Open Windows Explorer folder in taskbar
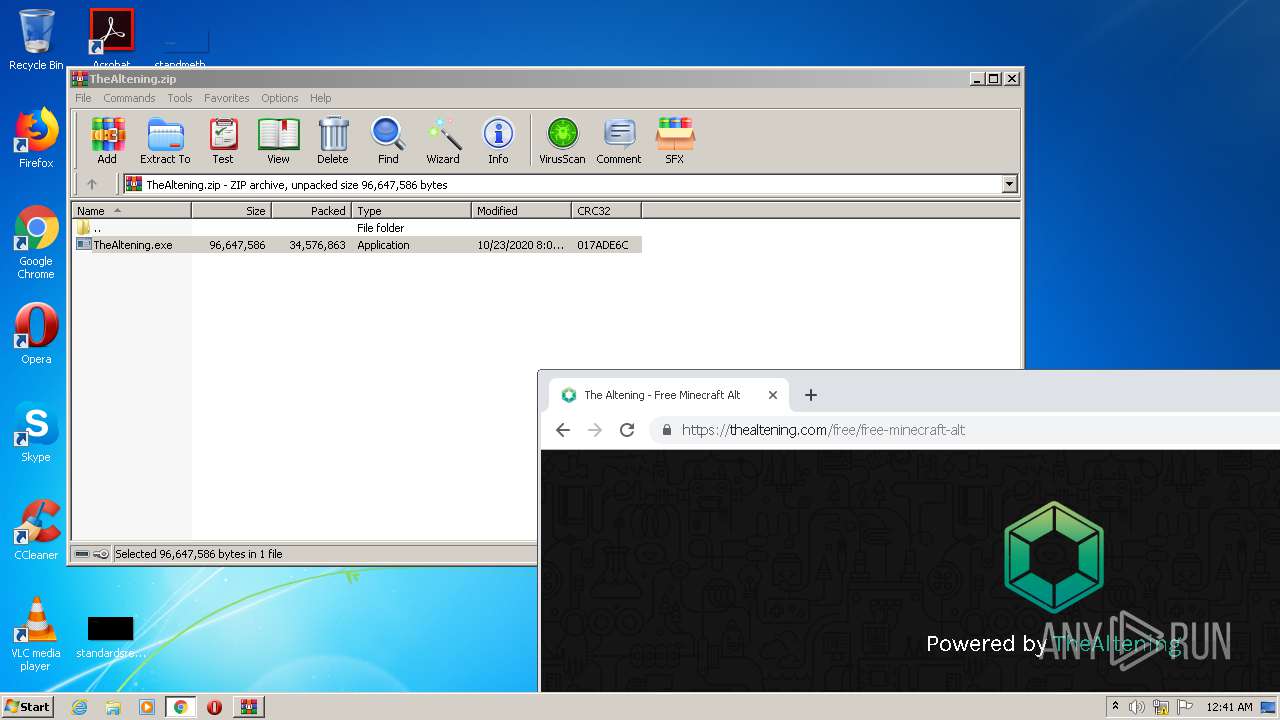Viewport: 1280px width, 720px height. point(113,707)
